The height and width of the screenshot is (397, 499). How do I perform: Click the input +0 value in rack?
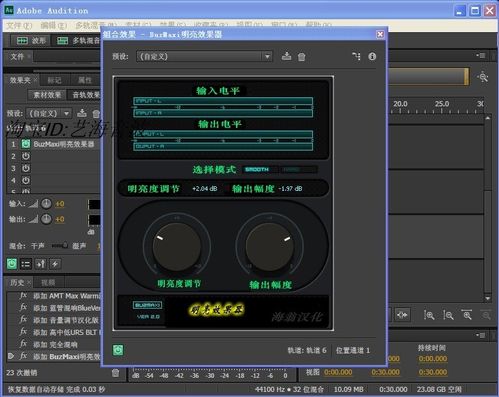coord(60,204)
